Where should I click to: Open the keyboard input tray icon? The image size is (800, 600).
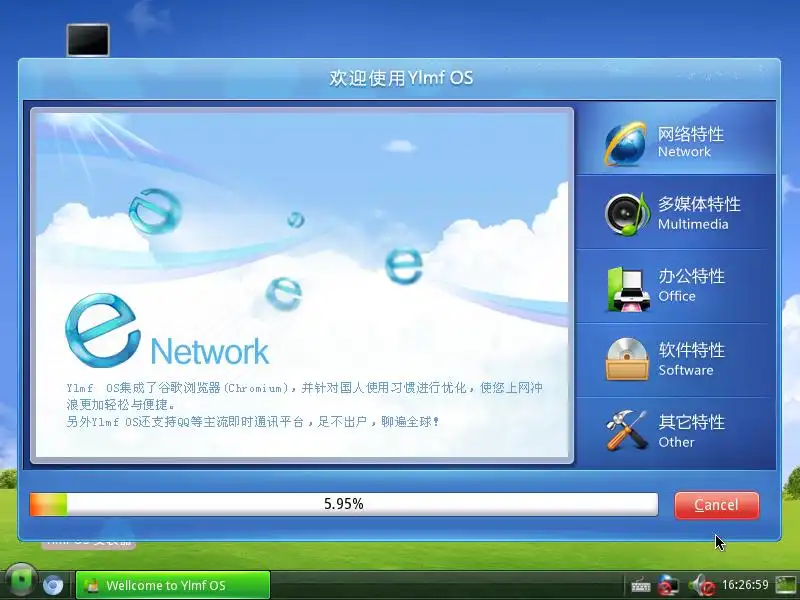coord(640,585)
